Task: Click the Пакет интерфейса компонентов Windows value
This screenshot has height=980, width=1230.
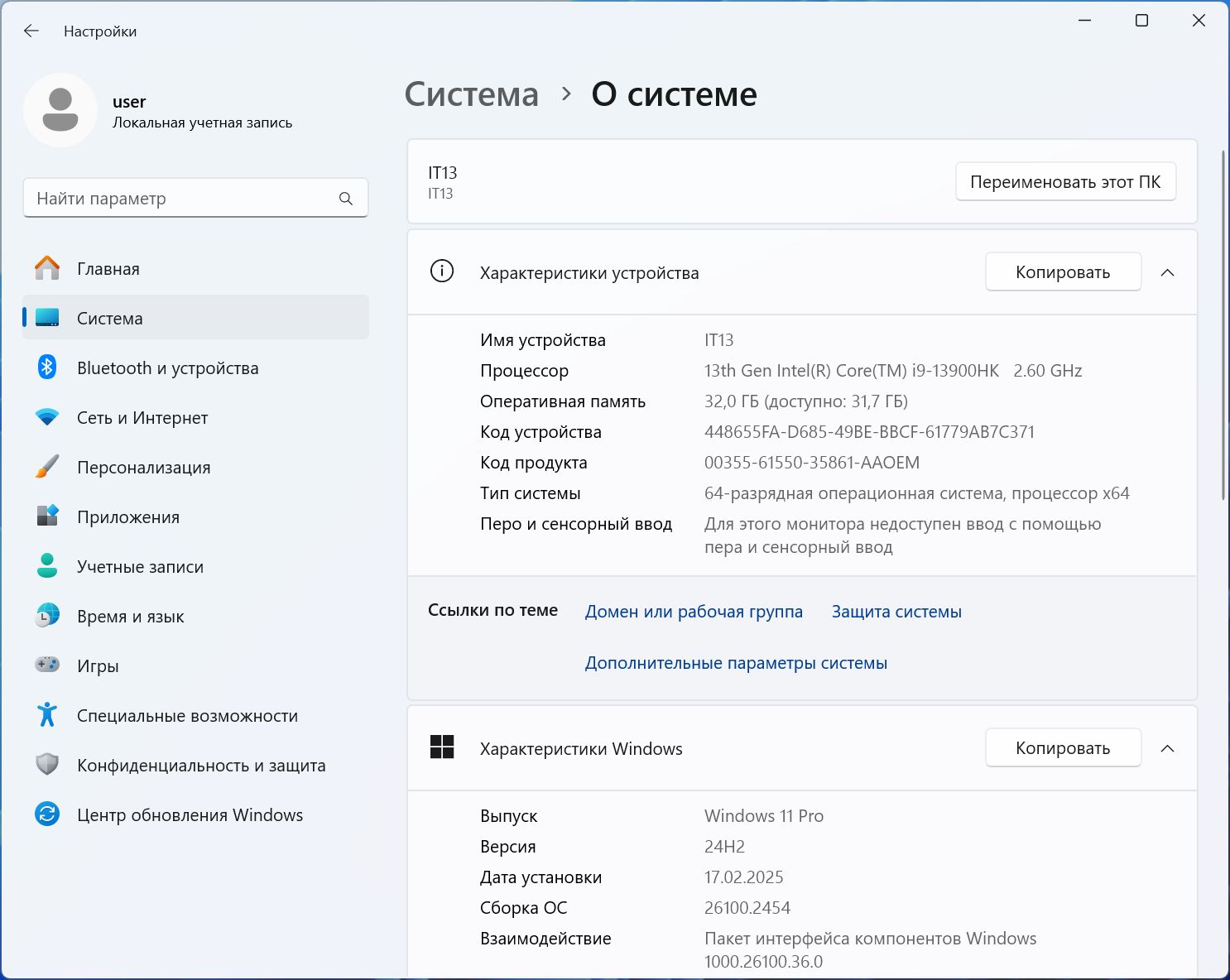Action: [870, 950]
